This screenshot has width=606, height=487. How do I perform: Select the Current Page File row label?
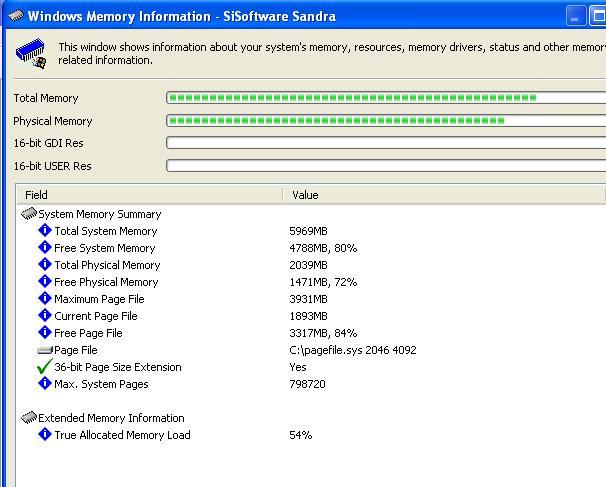point(96,316)
